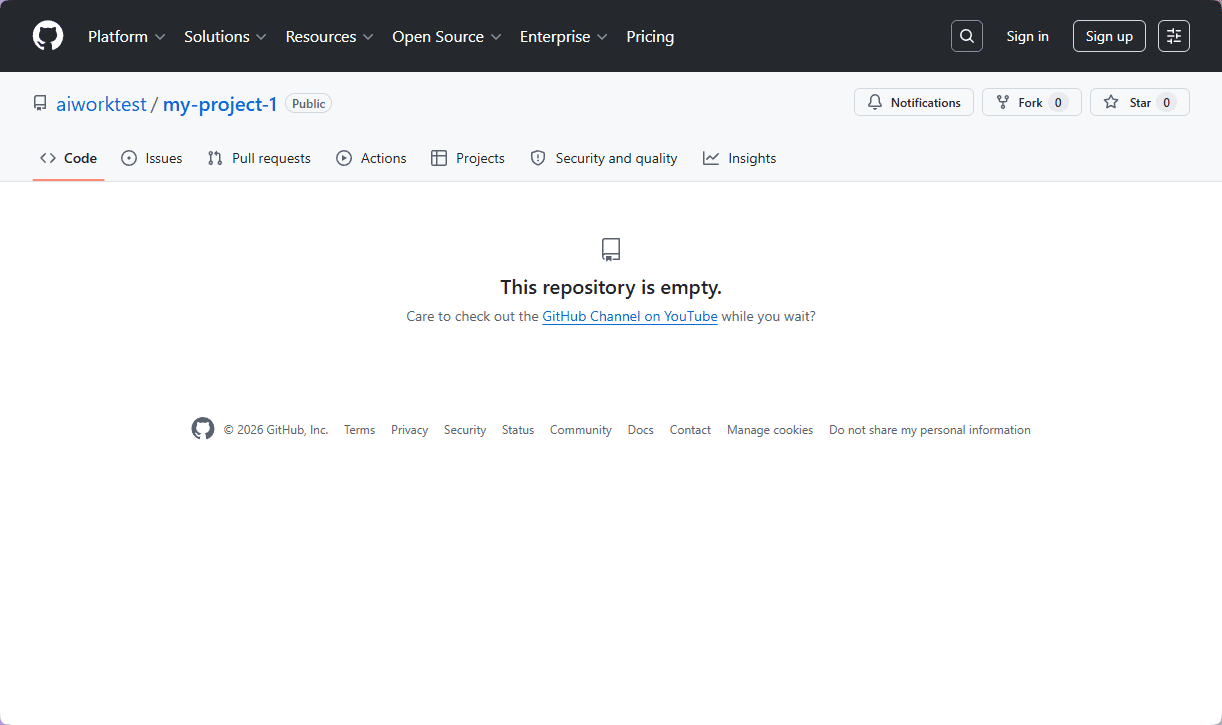Click the Notifications button
Viewport: 1222px width, 725px height.
pos(914,102)
